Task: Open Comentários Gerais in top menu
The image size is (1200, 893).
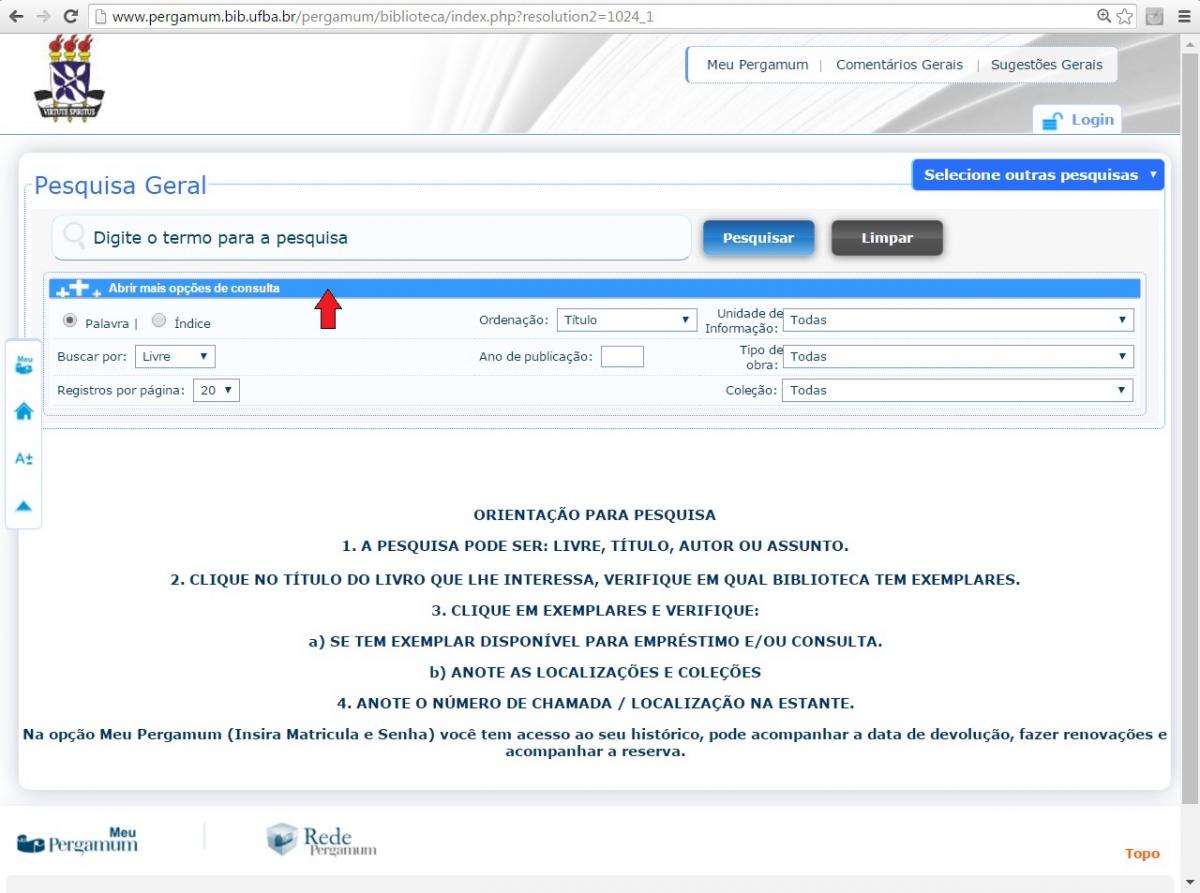Action: [x=899, y=65]
